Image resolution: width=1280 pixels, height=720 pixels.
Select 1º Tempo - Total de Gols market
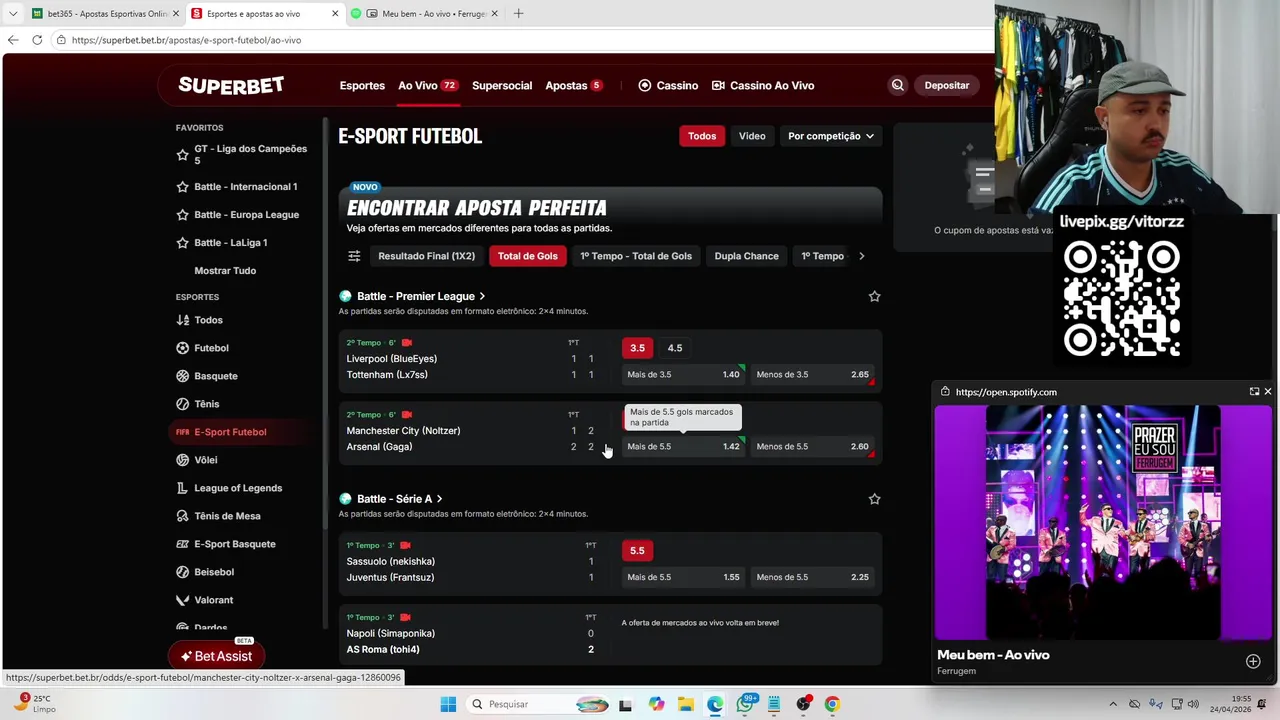point(636,256)
